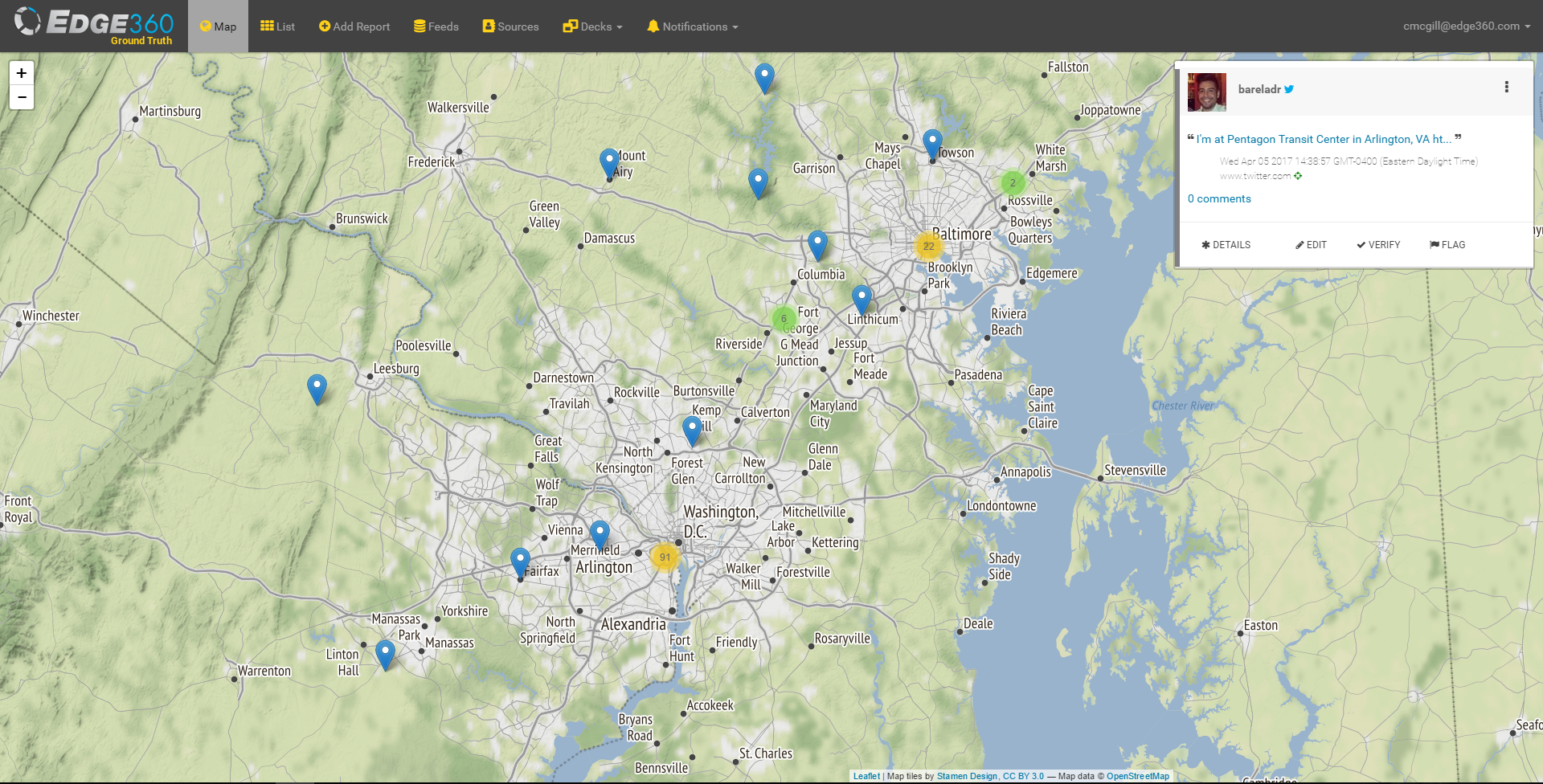
Task: Click the bareladr profile photo thumbnail
Action: pos(1206,92)
